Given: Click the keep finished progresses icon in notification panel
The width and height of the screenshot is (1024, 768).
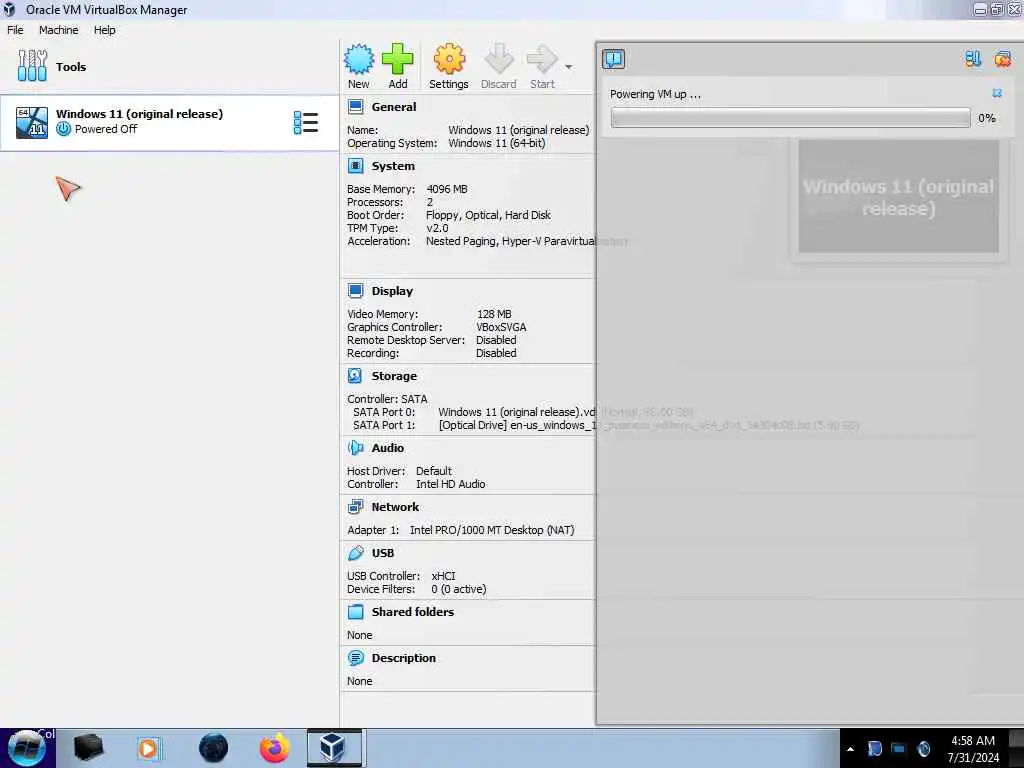Looking at the screenshot, I should click(973, 59).
